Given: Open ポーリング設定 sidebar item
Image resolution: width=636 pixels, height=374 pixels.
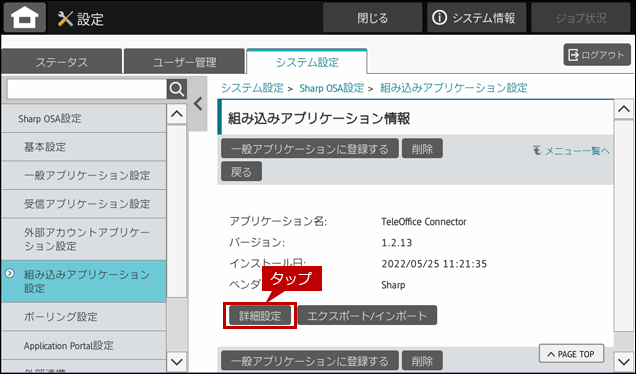Looking at the screenshot, I should [x=84, y=316].
